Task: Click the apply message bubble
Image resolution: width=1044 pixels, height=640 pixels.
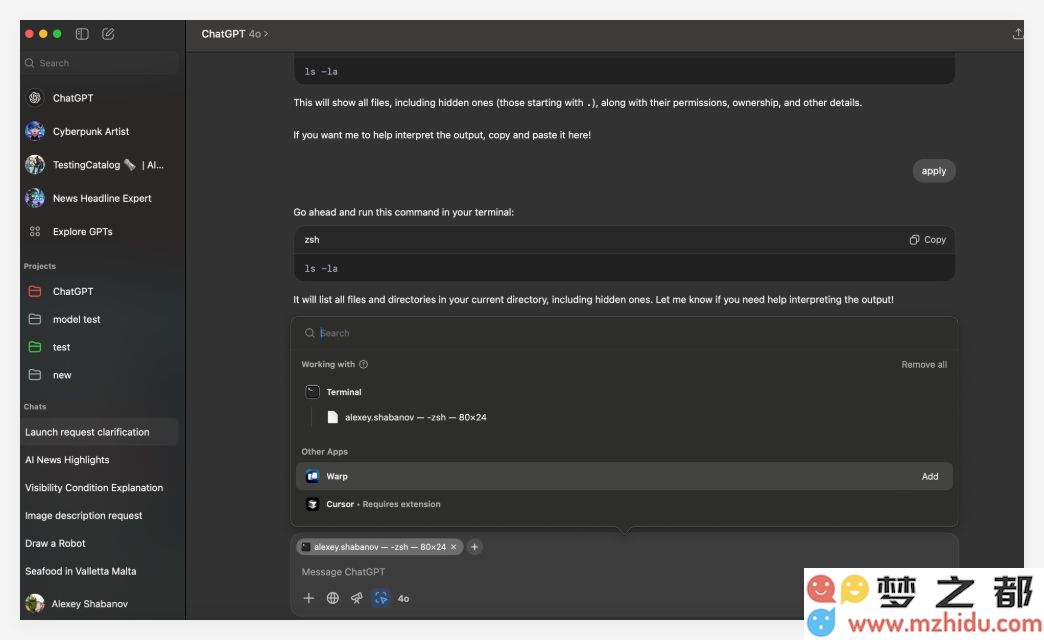Action: tap(933, 171)
